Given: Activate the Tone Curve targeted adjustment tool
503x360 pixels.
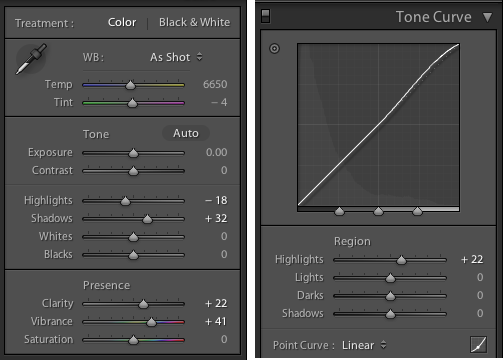Looking at the screenshot, I should [274, 49].
